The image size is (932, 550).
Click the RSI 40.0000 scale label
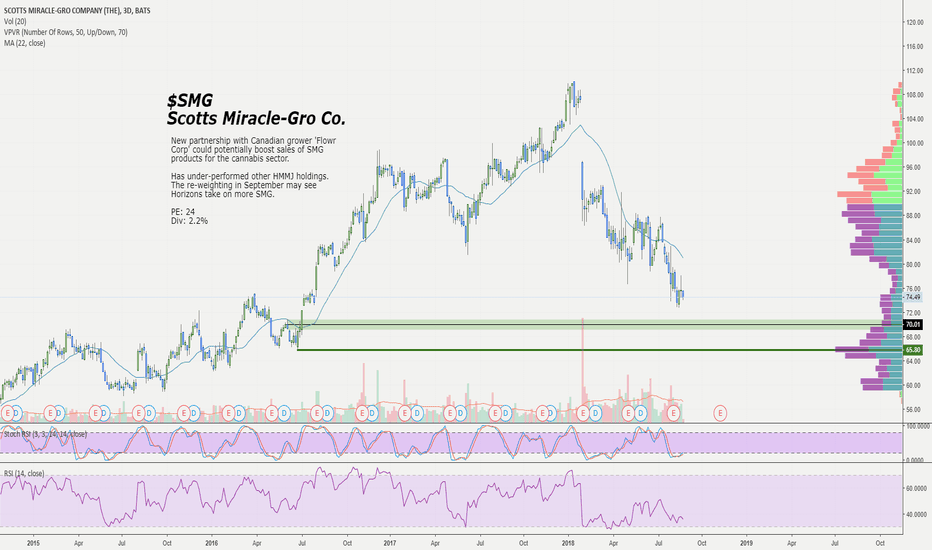tap(918, 514)
